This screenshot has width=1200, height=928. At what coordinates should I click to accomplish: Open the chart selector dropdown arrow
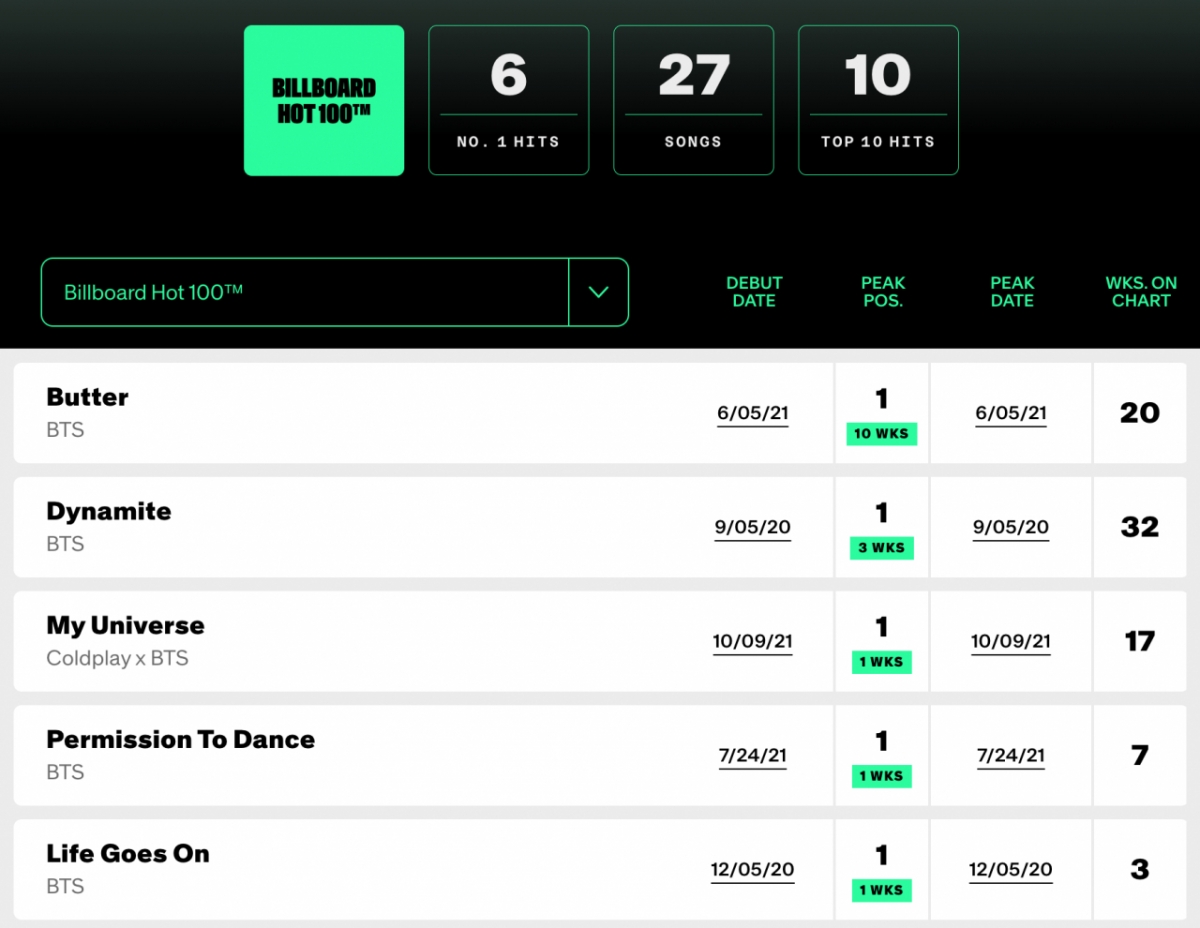pyautogui.click(x=598, y=292)
